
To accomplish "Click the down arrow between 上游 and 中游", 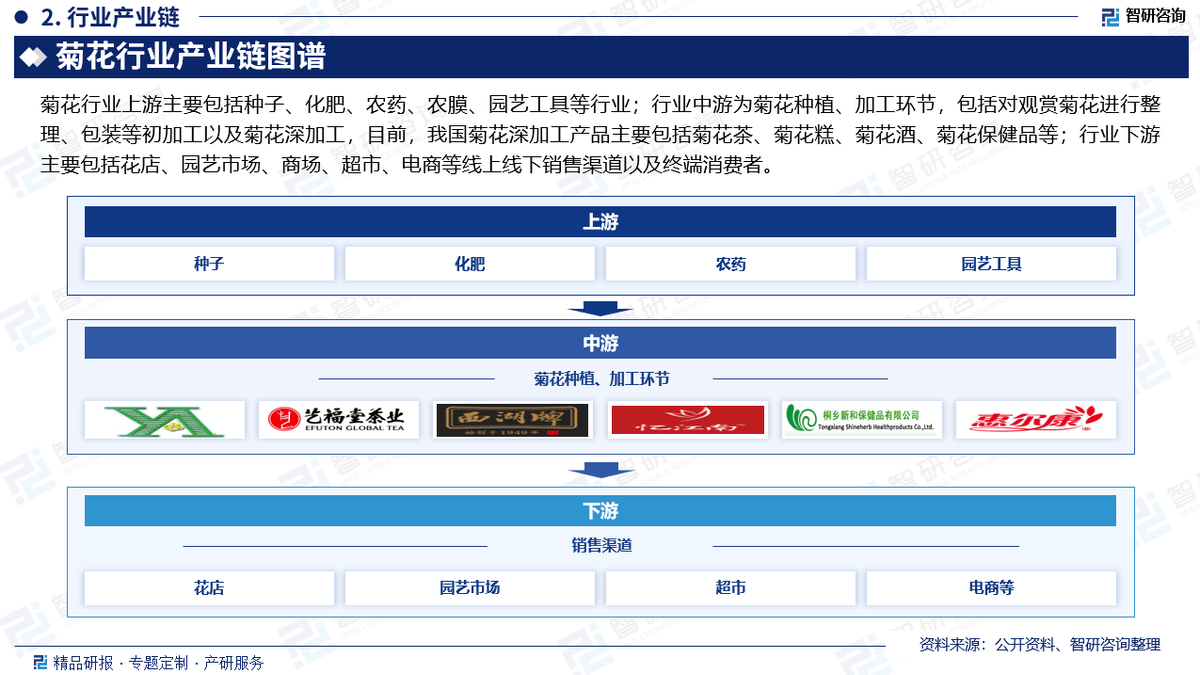I will tap(600, 308).
